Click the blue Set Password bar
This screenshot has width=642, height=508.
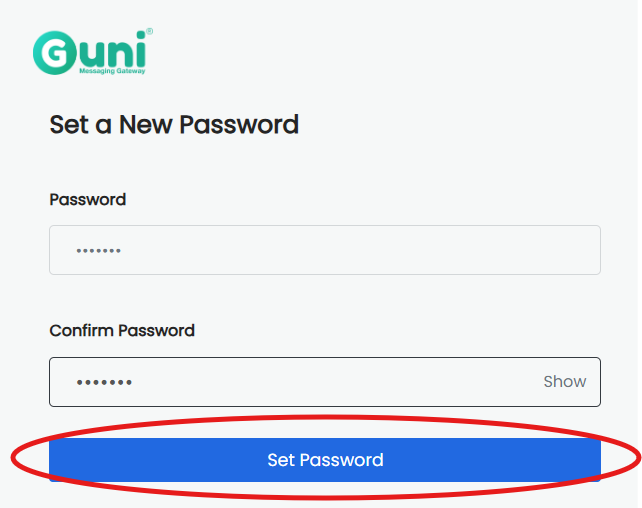(x=325, y=460)
